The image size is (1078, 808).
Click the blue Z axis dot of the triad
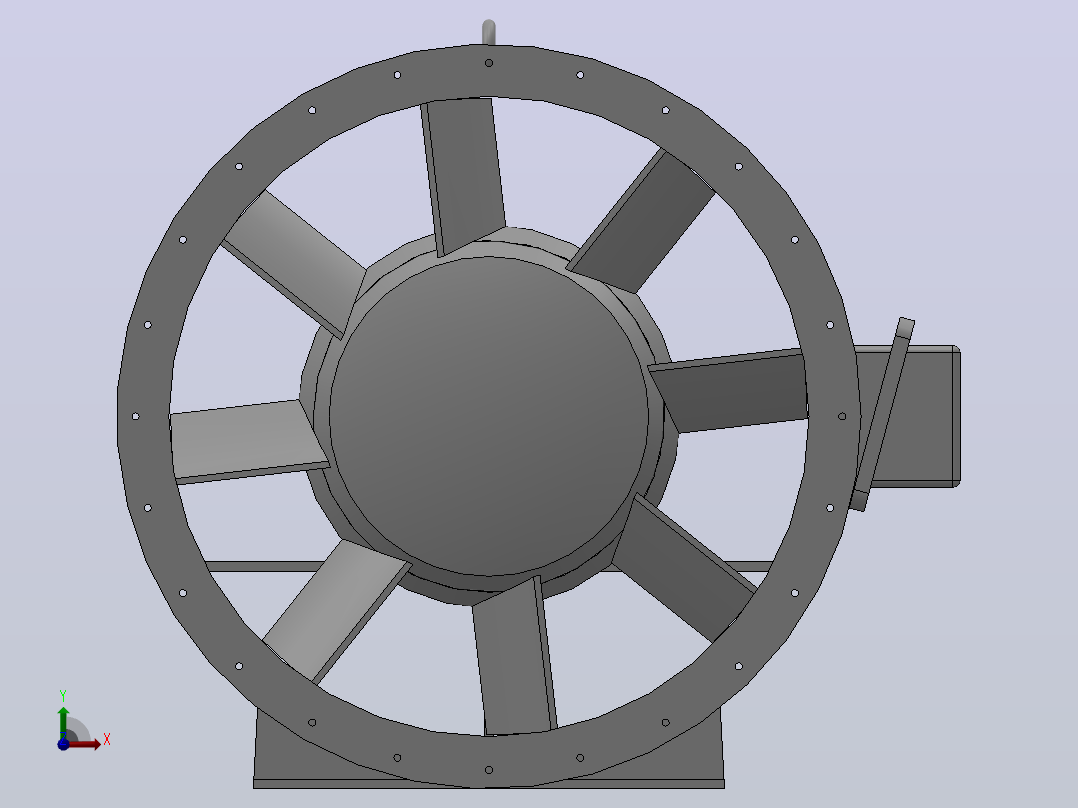click(x=63, y=744)
